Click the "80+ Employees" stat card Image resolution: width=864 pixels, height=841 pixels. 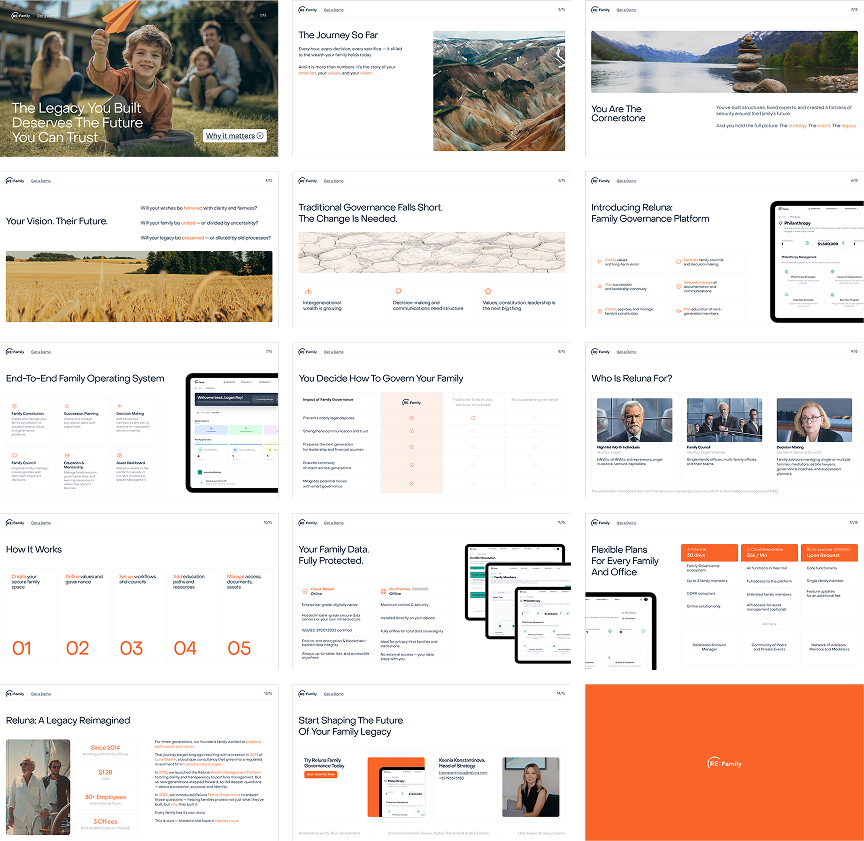[x=105, y=800]
